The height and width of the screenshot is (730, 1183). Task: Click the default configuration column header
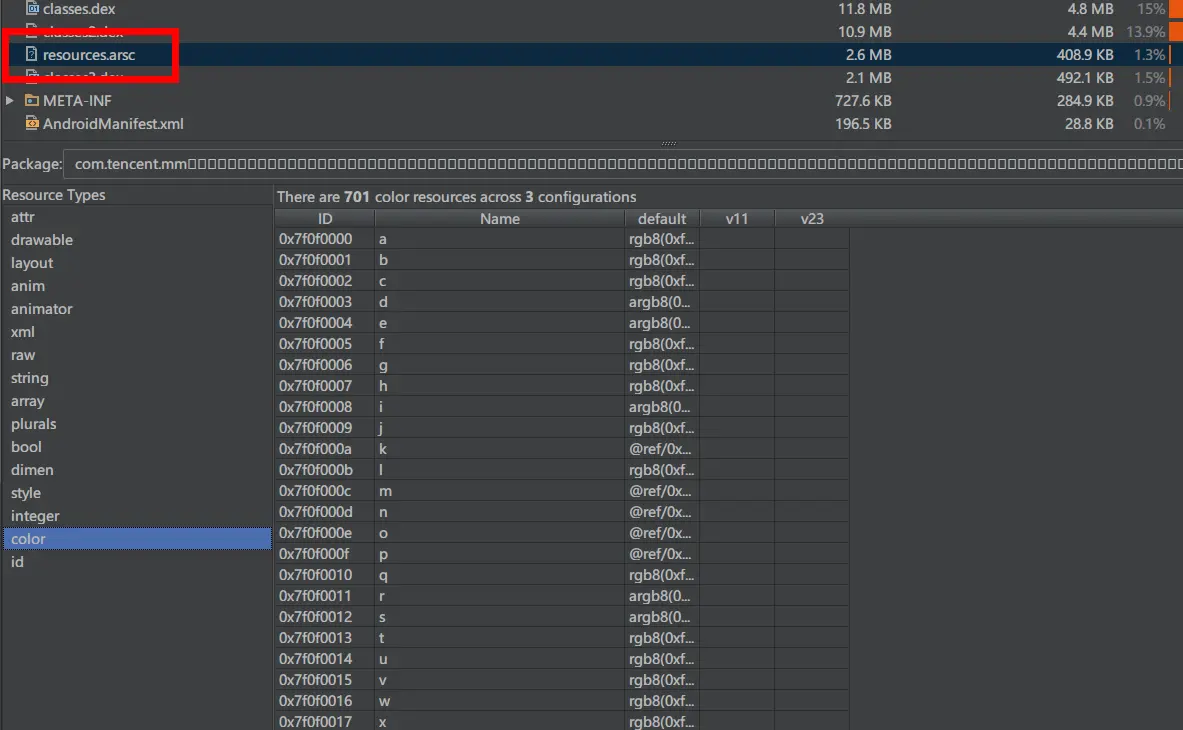(662, 219)
